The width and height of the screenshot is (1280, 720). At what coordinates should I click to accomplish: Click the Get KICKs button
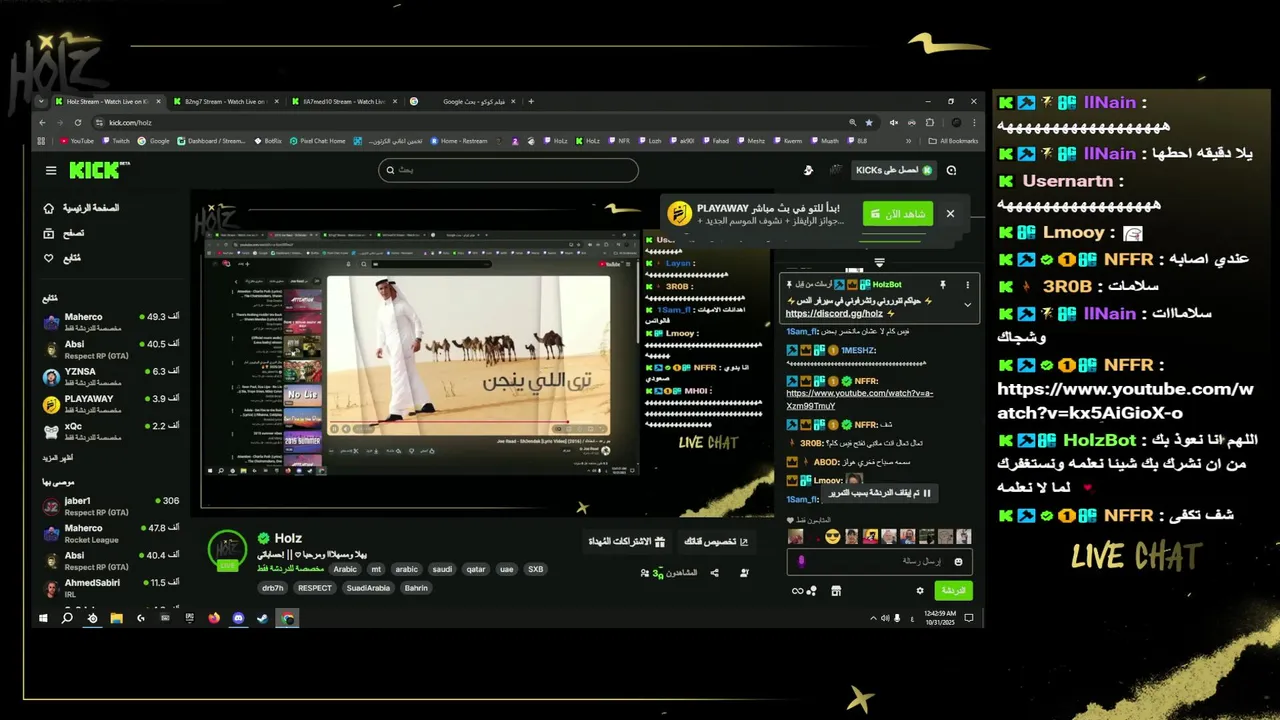click(894, 170)
